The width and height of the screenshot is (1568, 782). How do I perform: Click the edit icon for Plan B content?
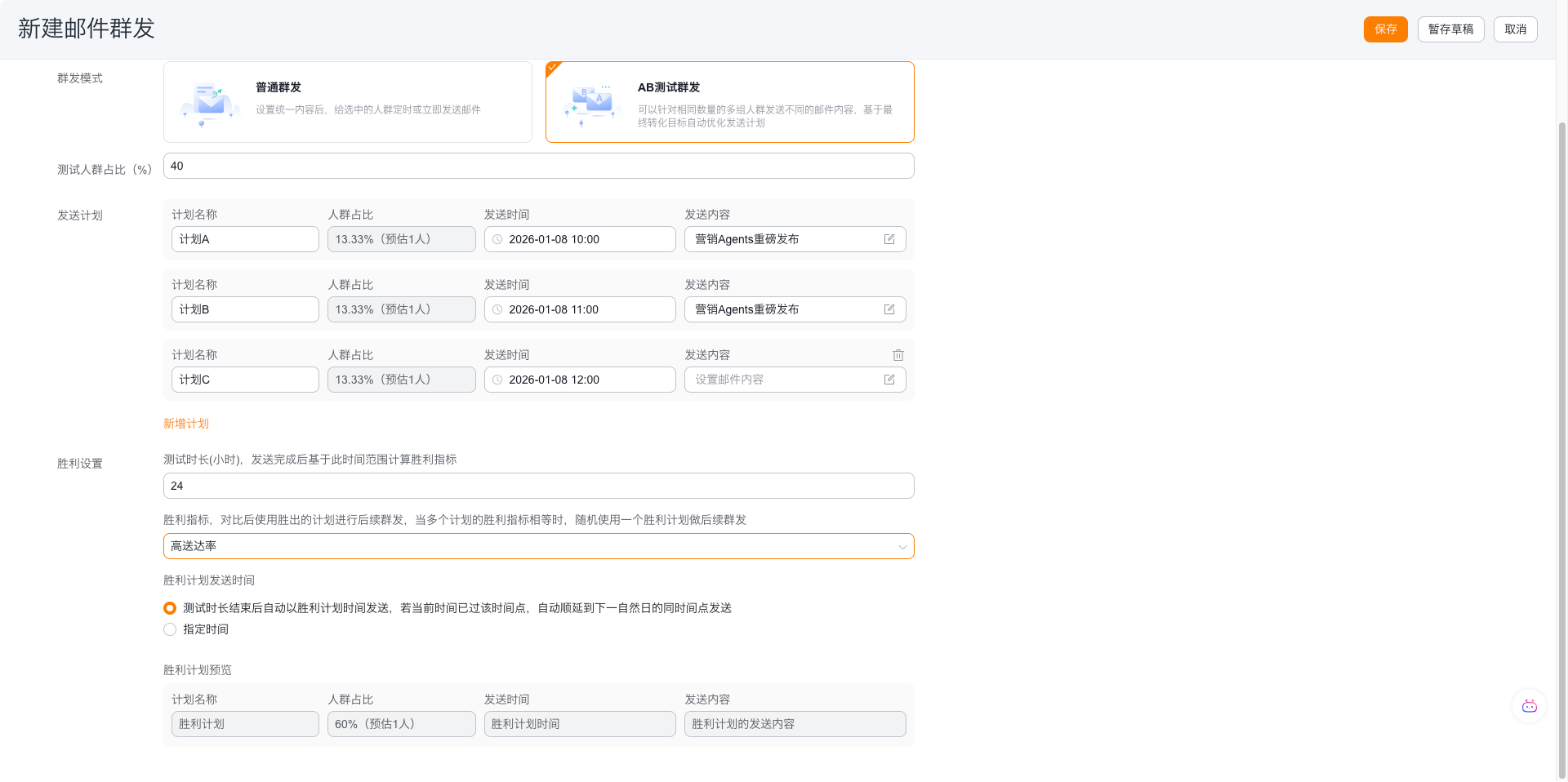pos(889,309)
